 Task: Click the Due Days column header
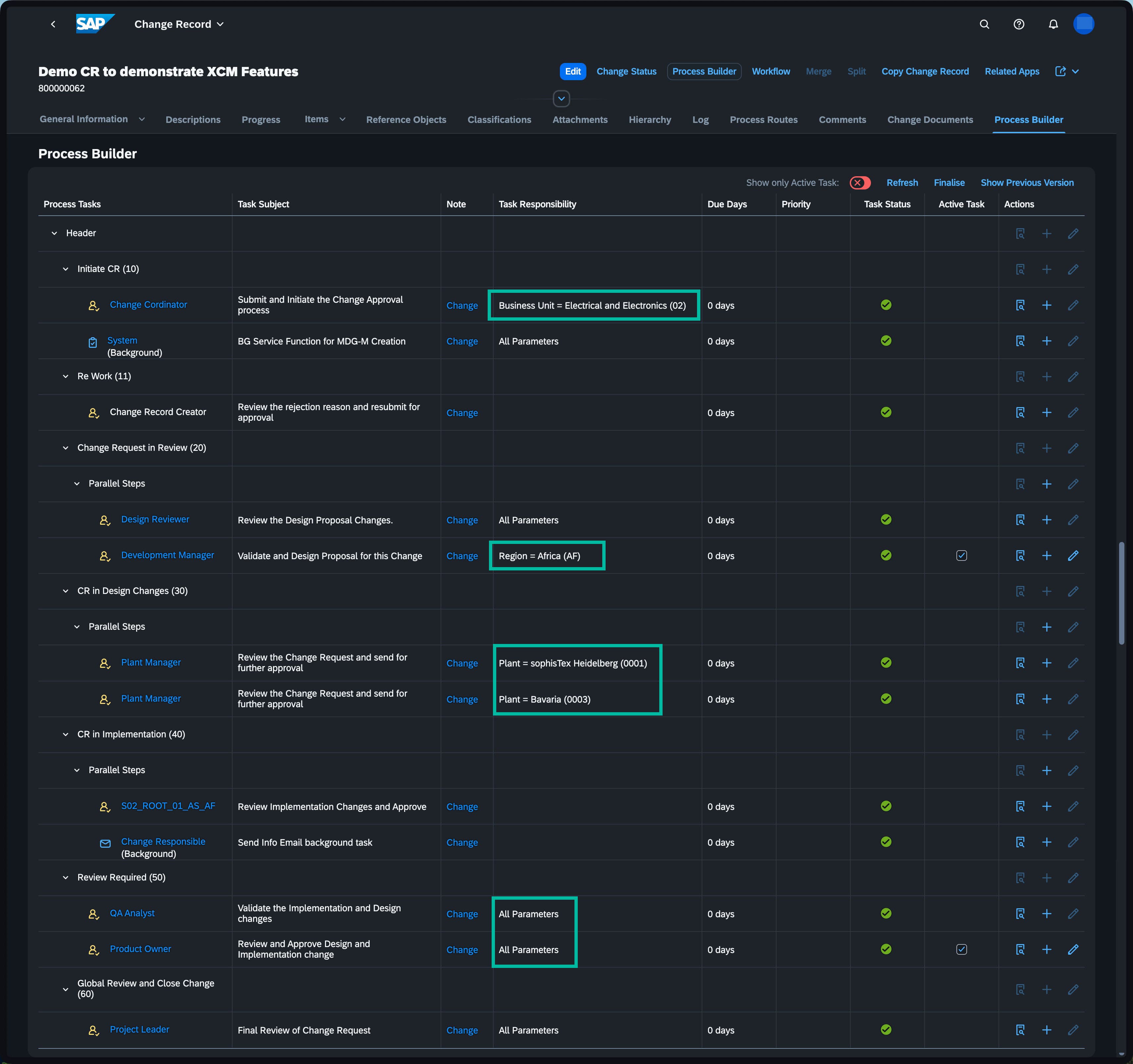(x=727, y=204)
